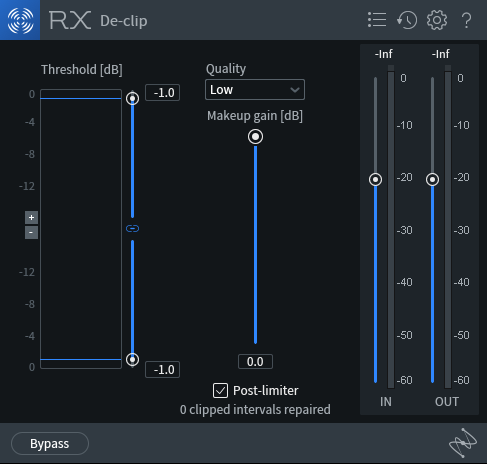Click the Makeup gain value field 0.0
The width and height of the screenshot is (487, 464).
click(255, 362)
